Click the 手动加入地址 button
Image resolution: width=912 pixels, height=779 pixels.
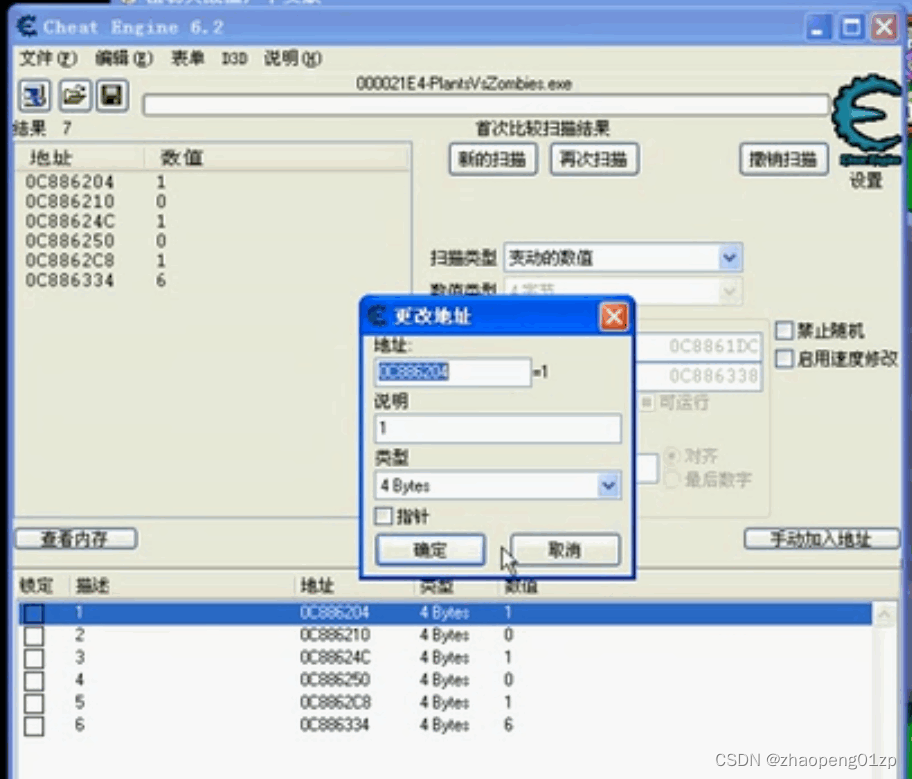(x=821, y=539)
